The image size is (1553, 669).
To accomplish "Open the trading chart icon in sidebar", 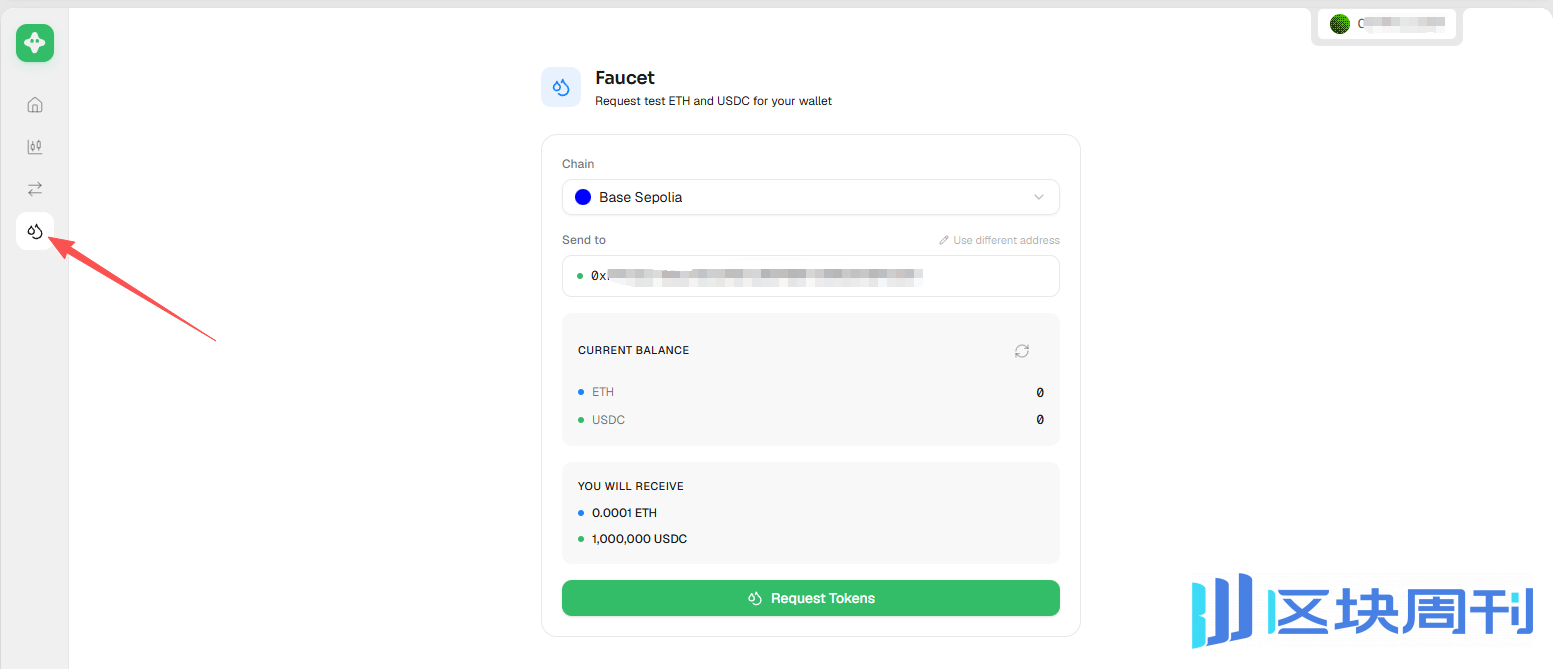I will 35,147.
